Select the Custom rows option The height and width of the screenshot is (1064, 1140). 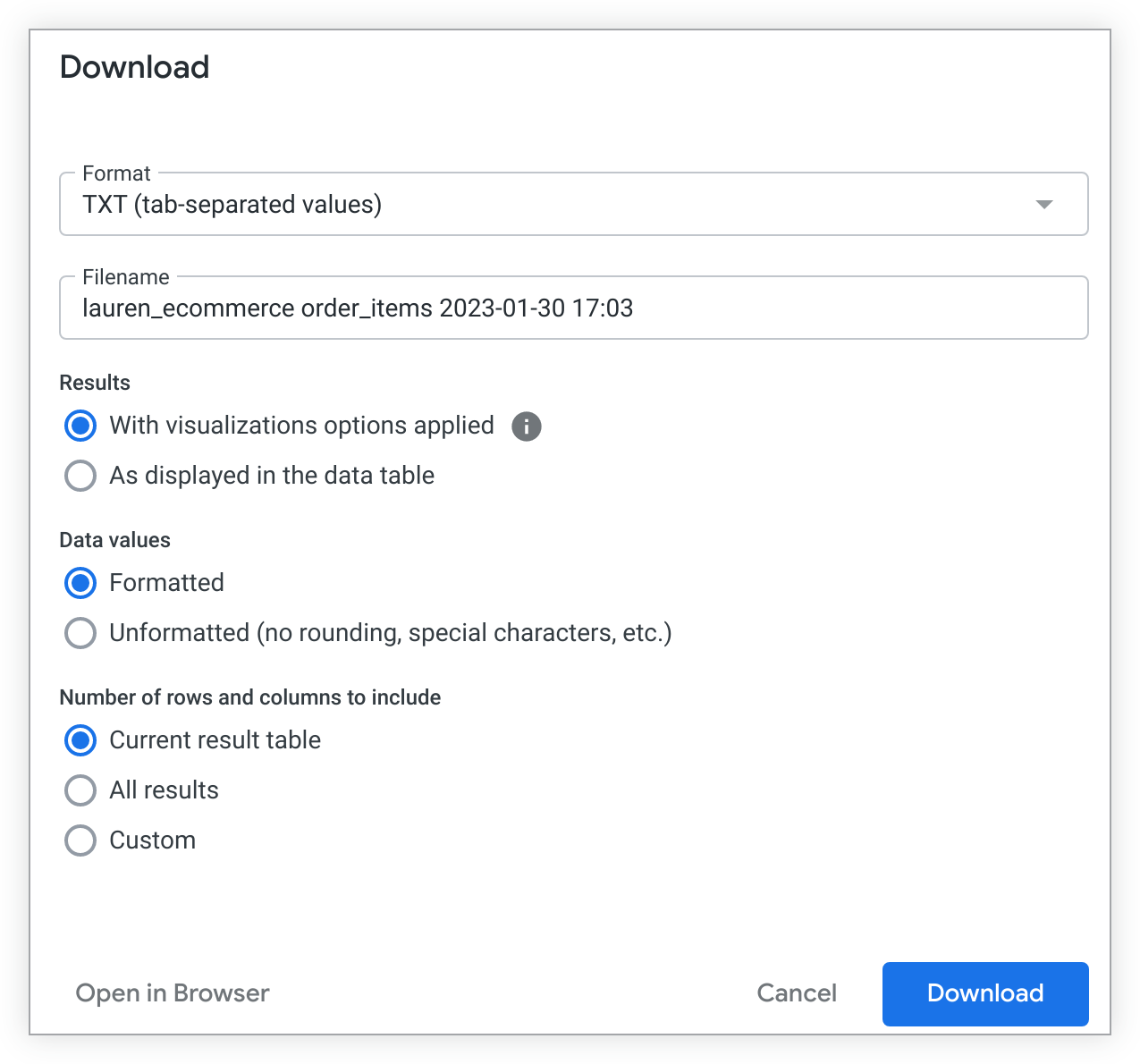pyautogui.click(x=80, y=840)
